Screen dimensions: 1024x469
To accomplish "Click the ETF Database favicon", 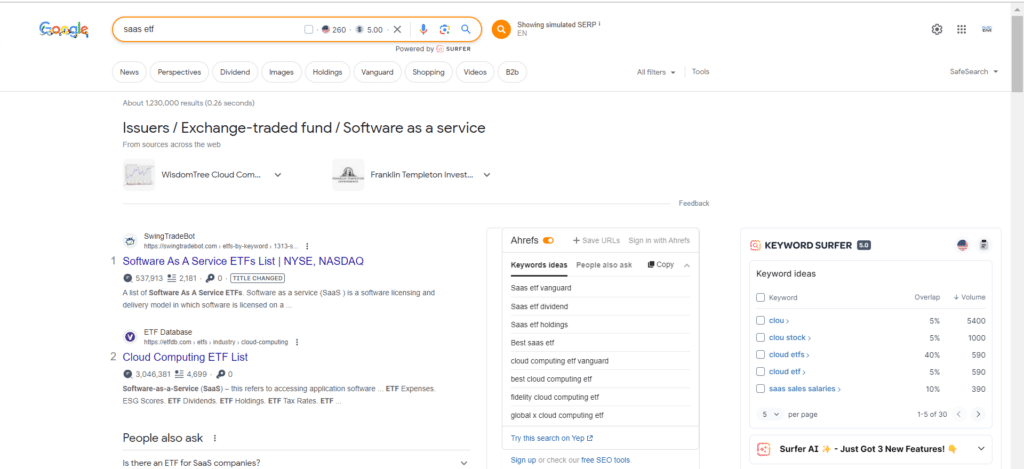I will pyautogui.click(x=130, y=336).
